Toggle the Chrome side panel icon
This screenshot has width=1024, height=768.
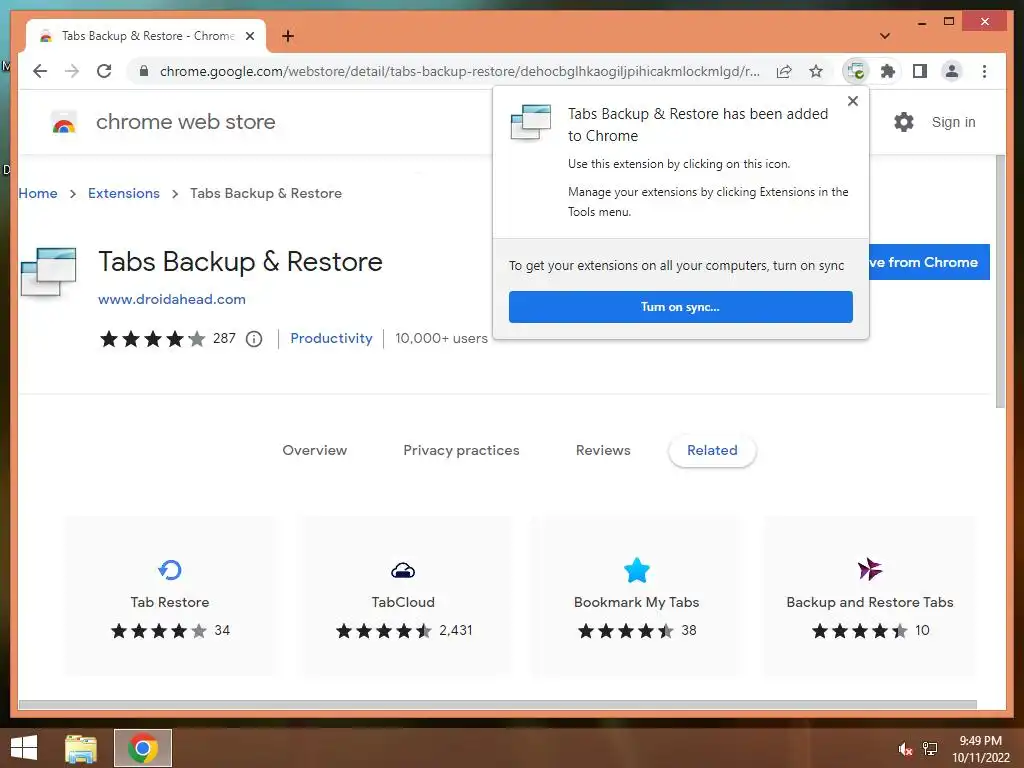tap(920, 71)
